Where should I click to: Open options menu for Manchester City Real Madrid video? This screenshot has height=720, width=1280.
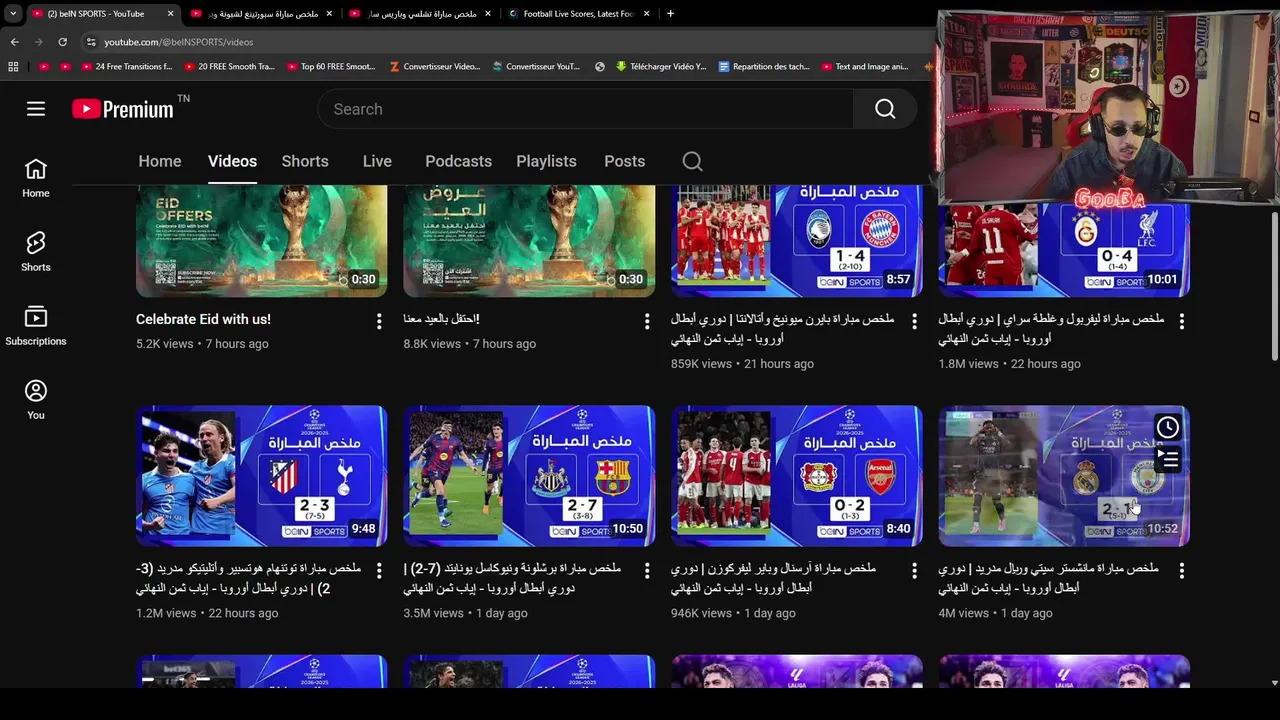pos(1182,570)
